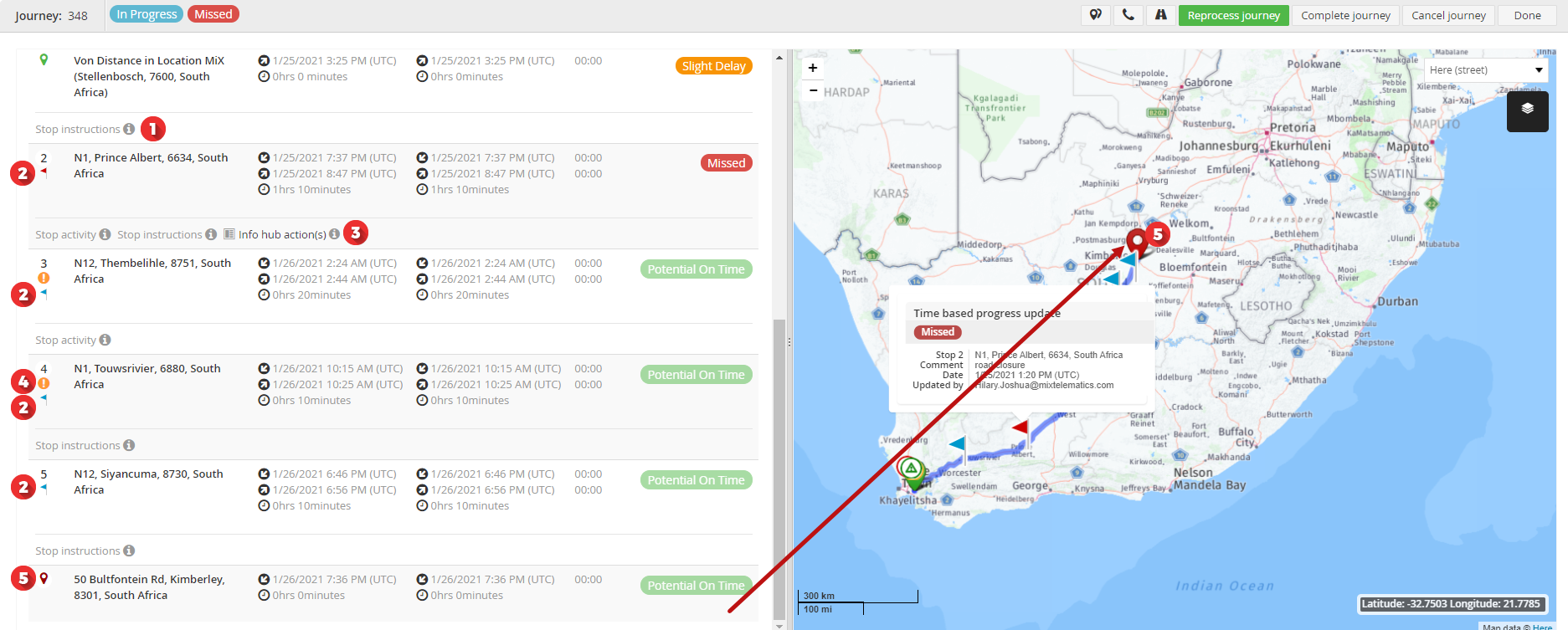Image resolution: width=1568 pixels, height=630 pixels.
Task: Click Stop instructions label above Siyancuma stop
Action: pyautogui.click(x=78, y=445)
